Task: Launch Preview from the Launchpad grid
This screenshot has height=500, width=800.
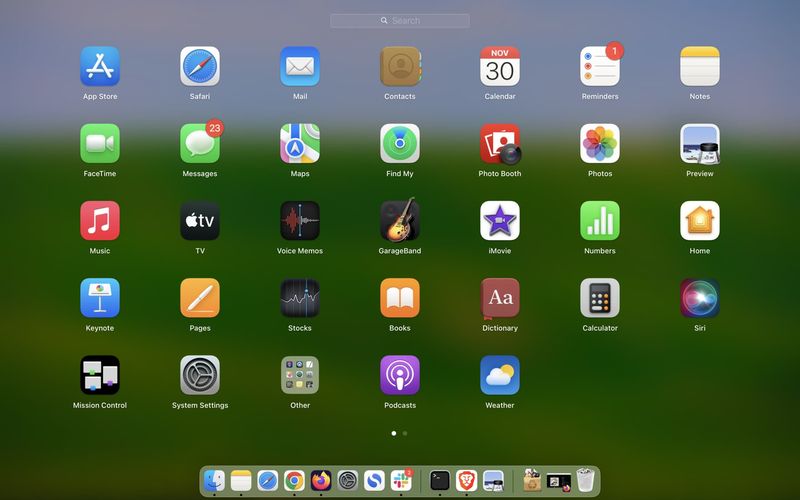Action: pyautogui.click(x=700, y=143)
